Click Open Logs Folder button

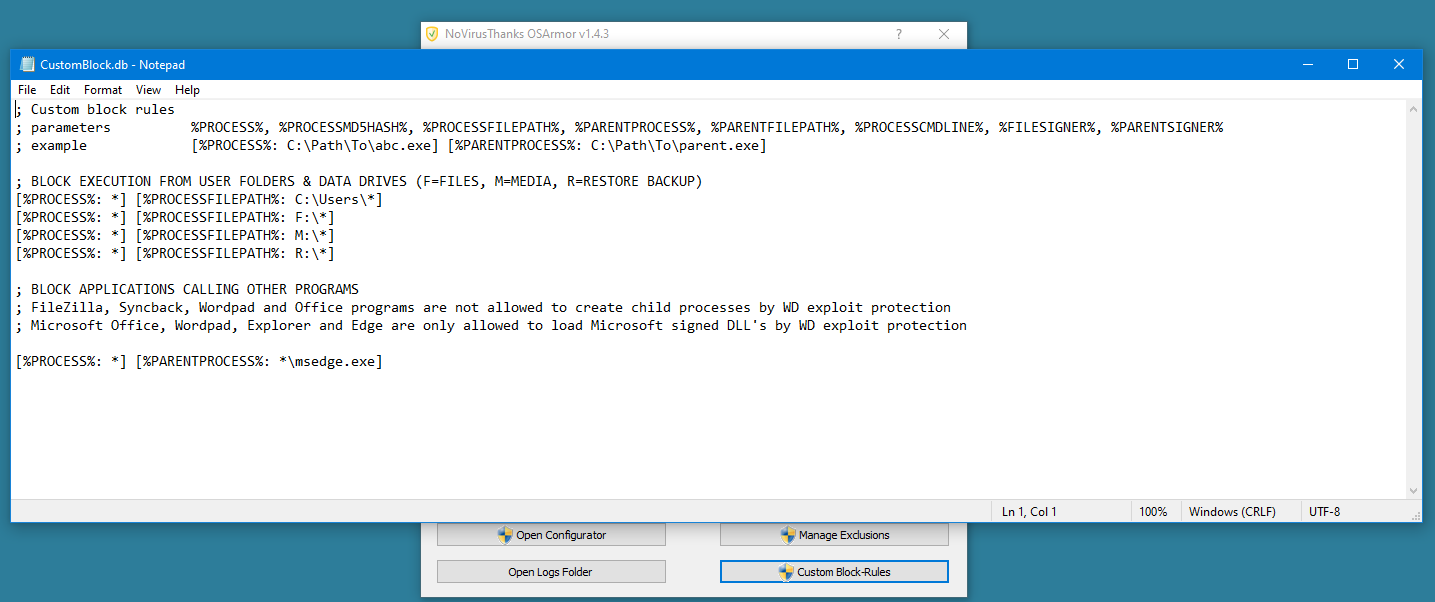click(x=551, y=572)
